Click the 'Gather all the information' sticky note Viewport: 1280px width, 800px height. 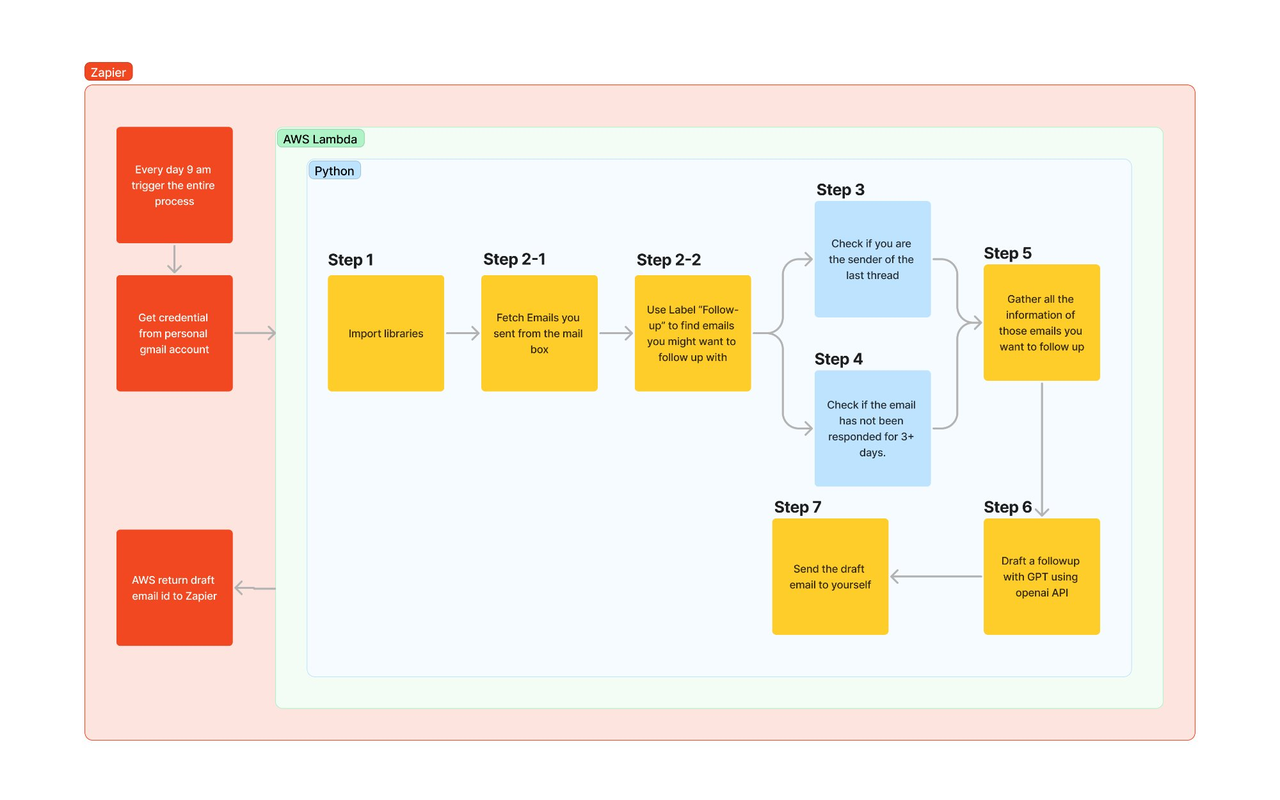pos(1041,322)
